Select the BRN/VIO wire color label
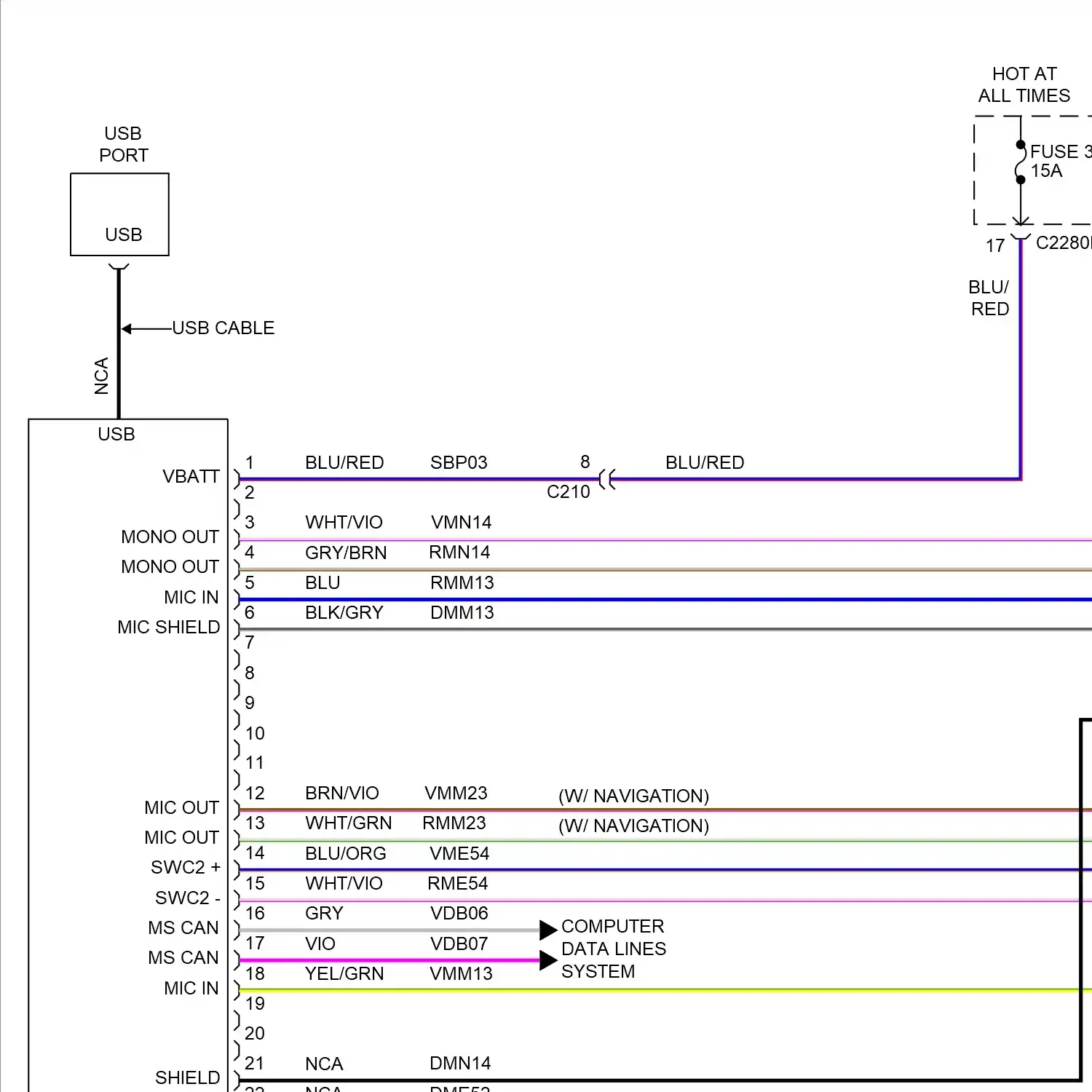 pyautogui.click(x=342, y=793)
